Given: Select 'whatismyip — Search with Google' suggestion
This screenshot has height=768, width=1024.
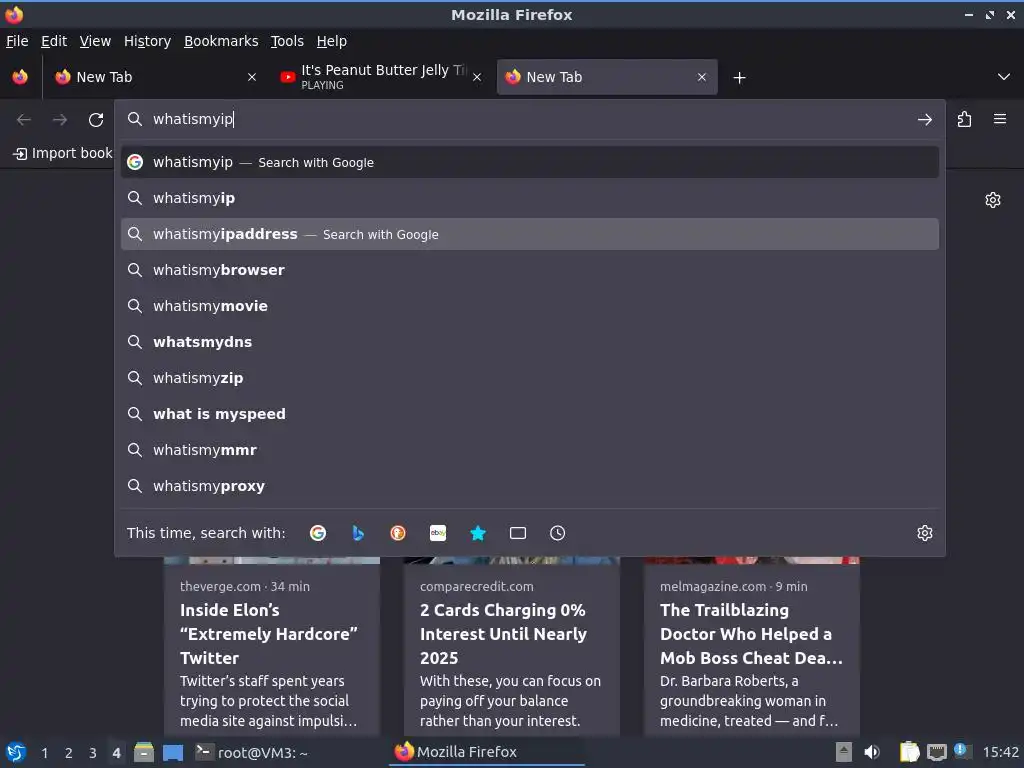Looking at the screenshot, I should [530, 162].
